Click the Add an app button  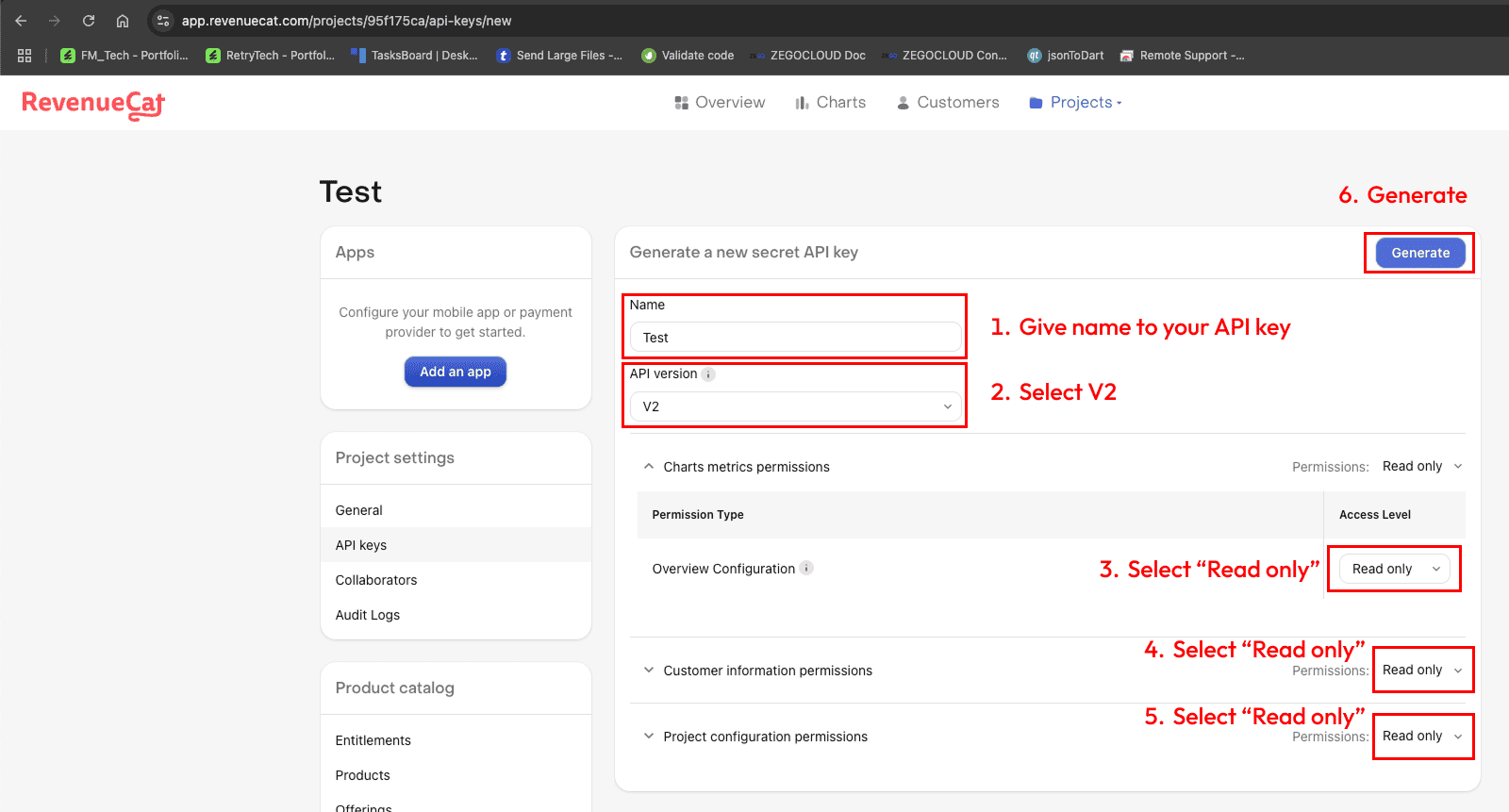point(456,372)
